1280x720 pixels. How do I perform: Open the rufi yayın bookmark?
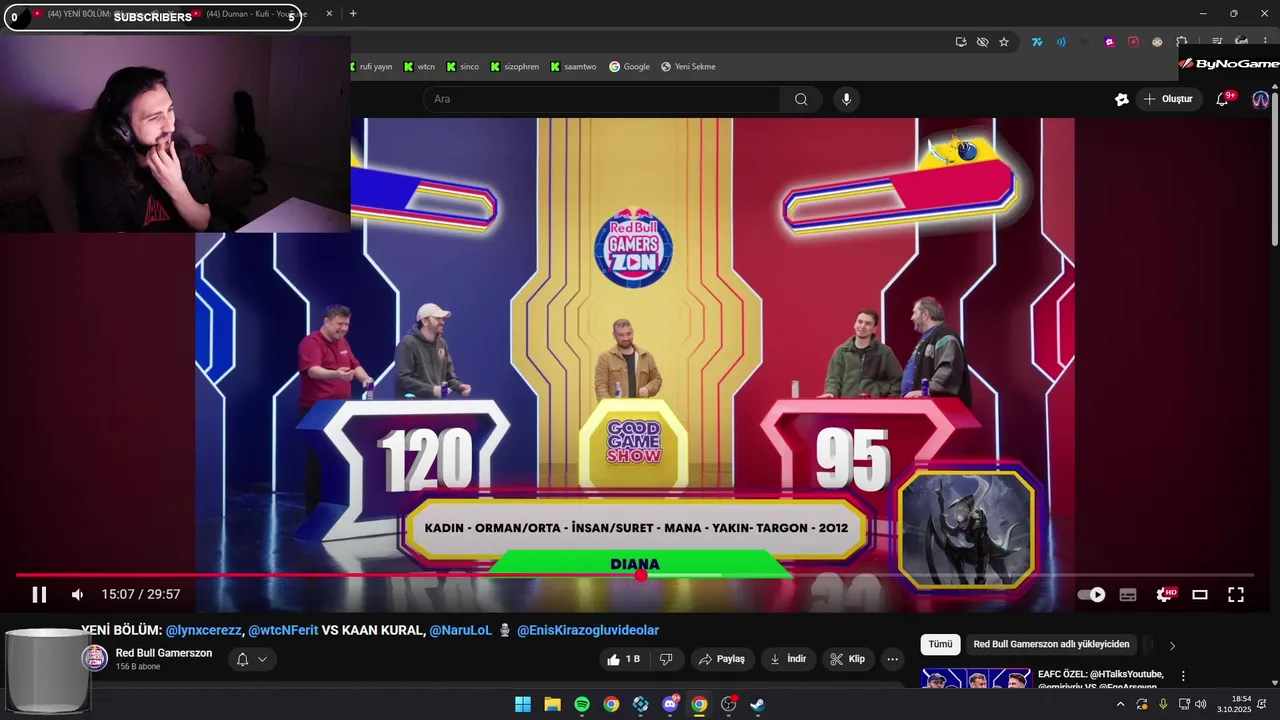(369, 67)
